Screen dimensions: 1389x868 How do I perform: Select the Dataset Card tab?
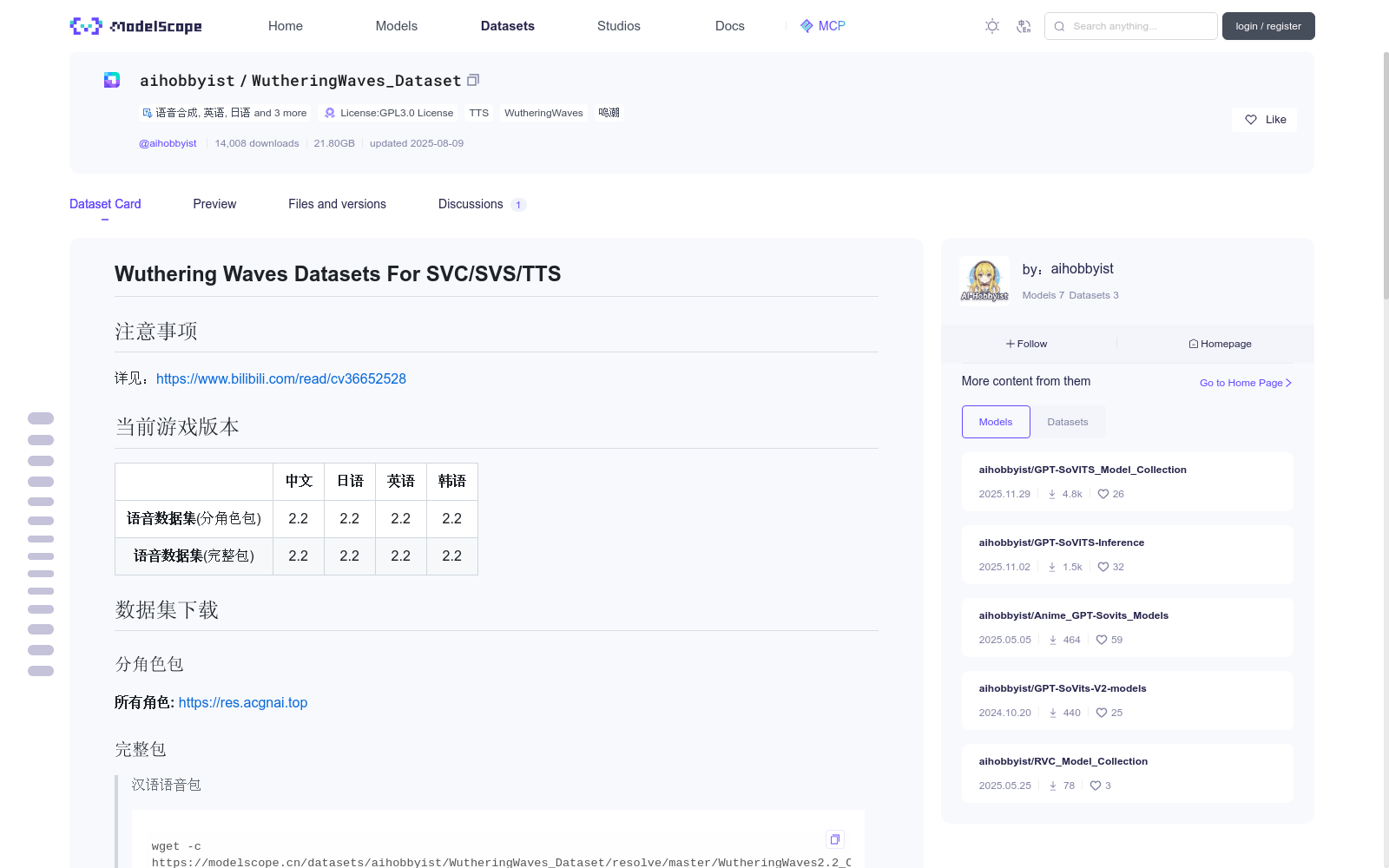105,204
